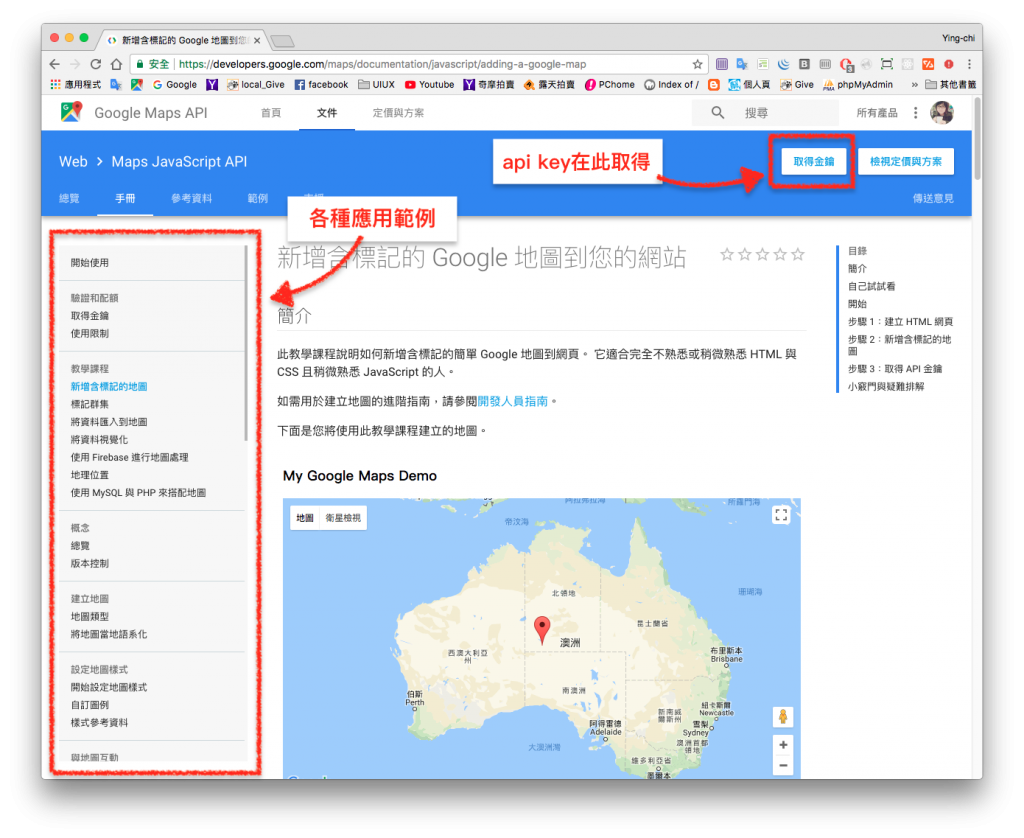Viewport: 1024px width, 838px height.
Task: Open 自訂圖例 in the sidebar
Action: (90, 705)
